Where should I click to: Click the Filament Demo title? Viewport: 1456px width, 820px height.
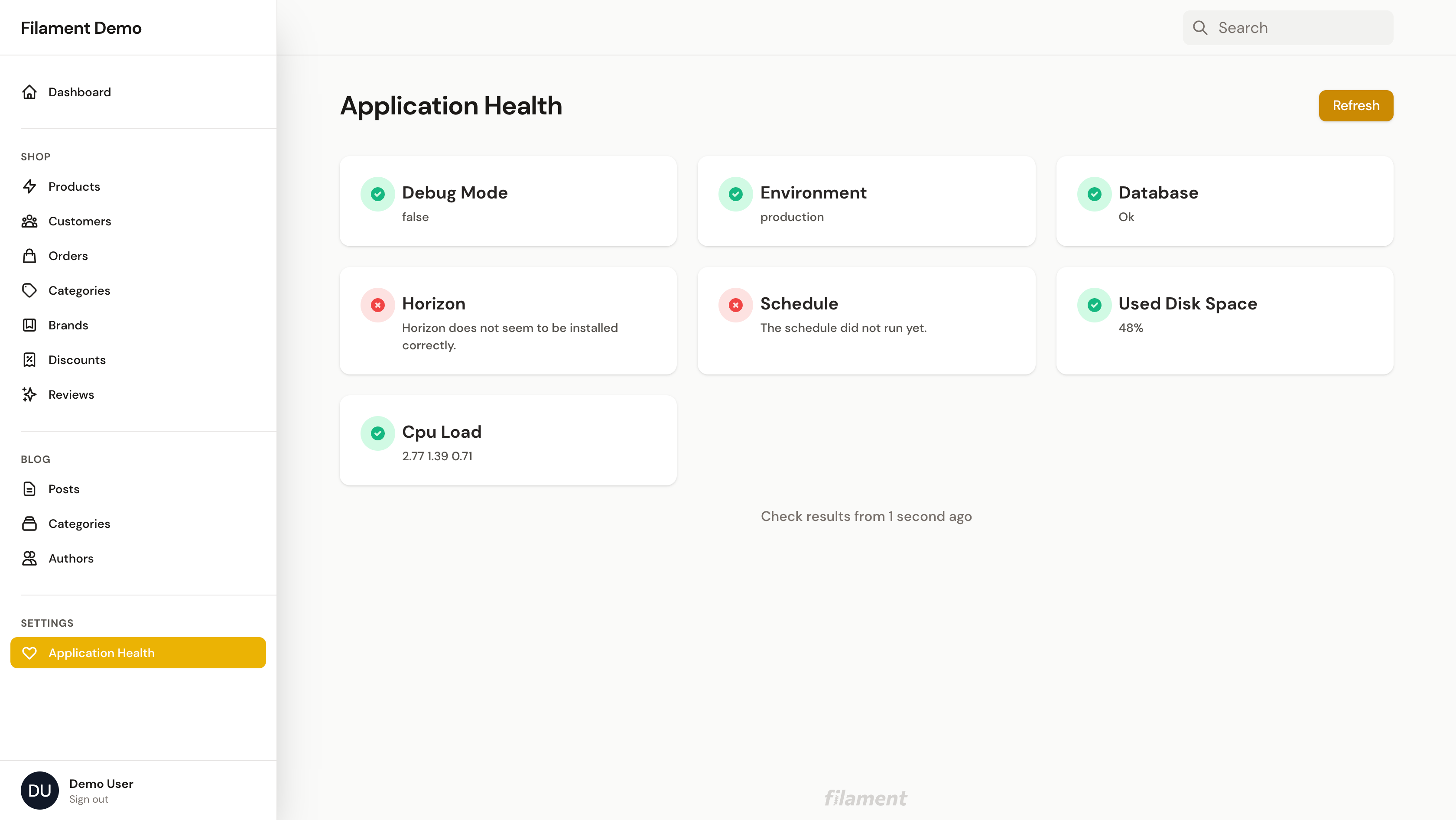click(x=81, y=27)
